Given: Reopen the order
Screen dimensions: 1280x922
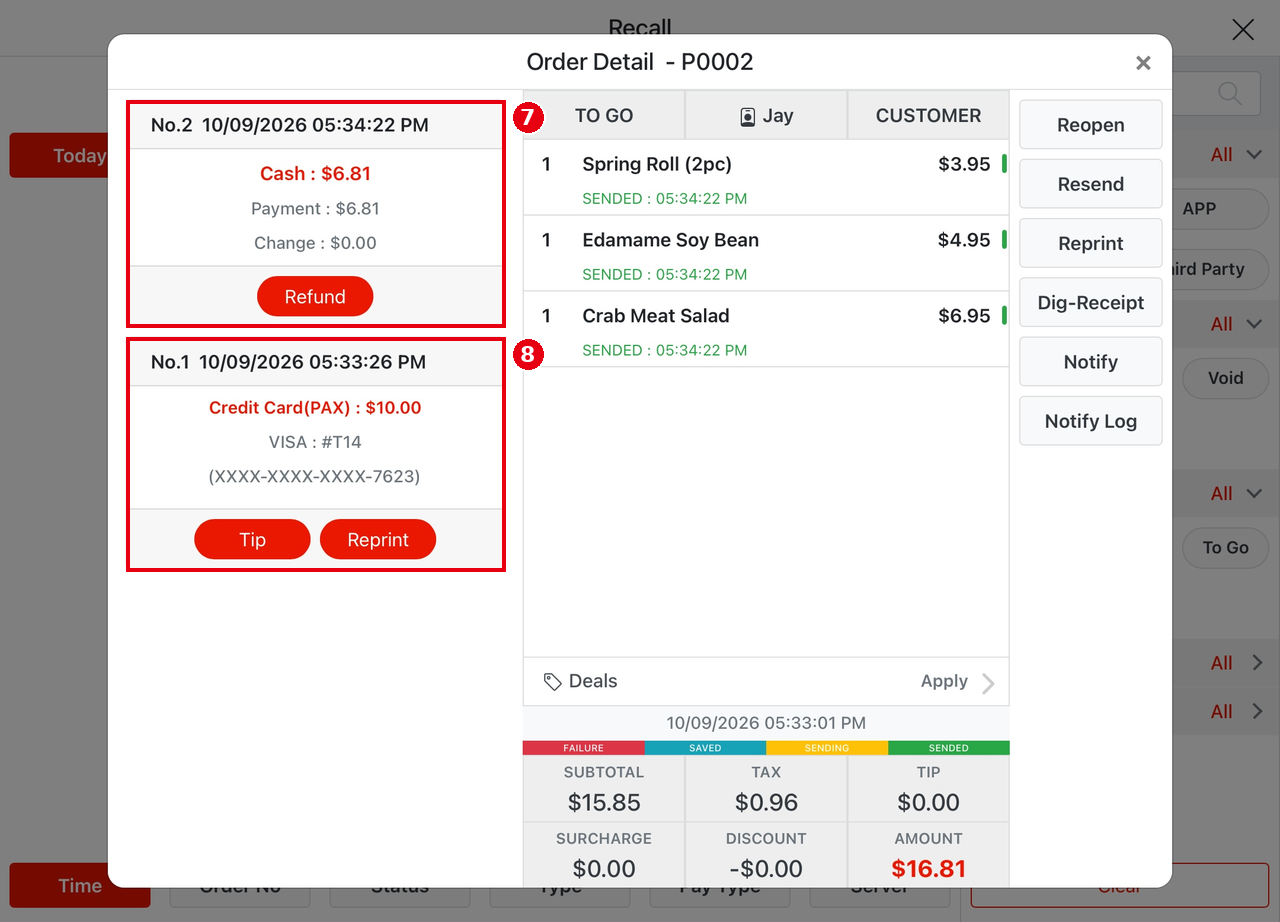Looking at the screenshot, I should point(1091,125).
